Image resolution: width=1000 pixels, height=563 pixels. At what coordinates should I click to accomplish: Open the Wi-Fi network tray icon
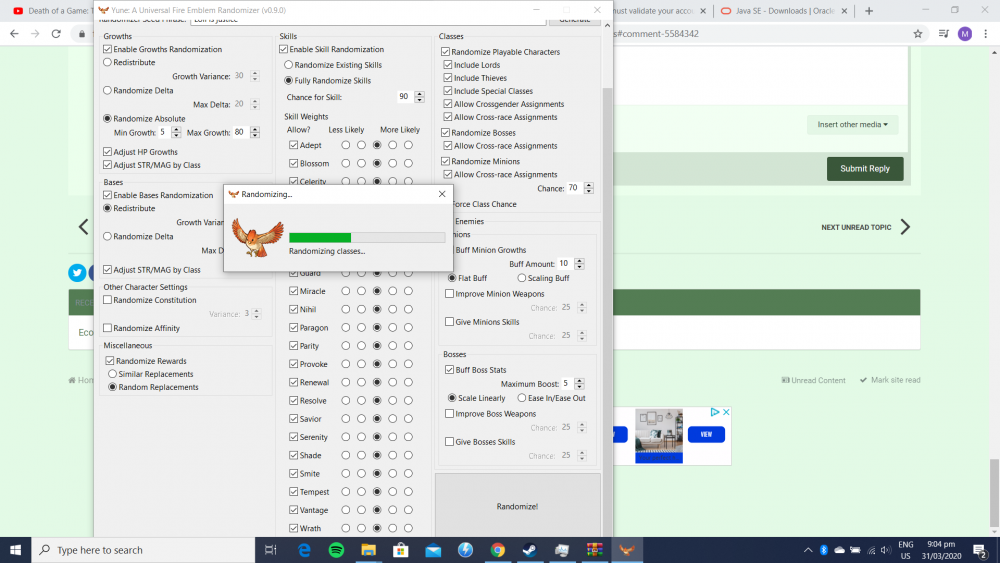(x=871, y=550)
